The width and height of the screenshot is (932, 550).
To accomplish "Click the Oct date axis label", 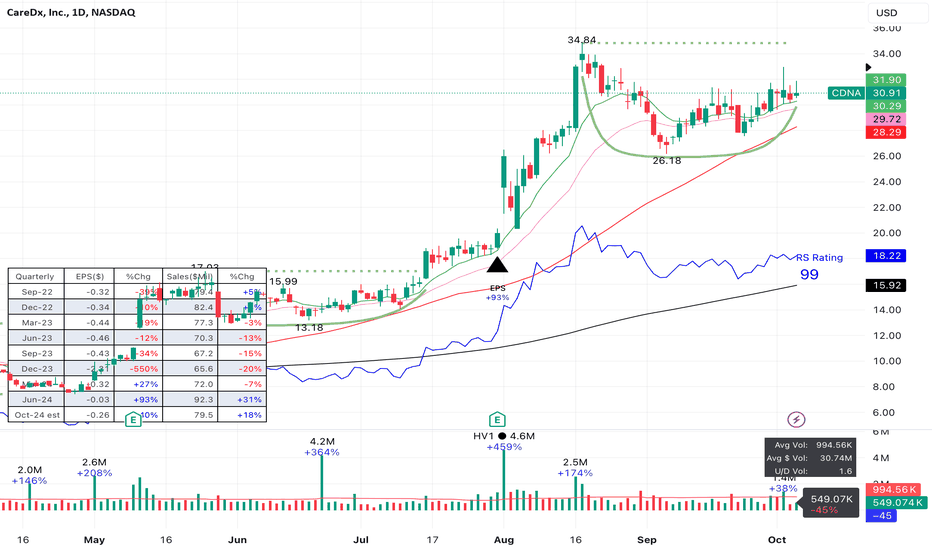I will pyautogui.click(x=777, y=540).
